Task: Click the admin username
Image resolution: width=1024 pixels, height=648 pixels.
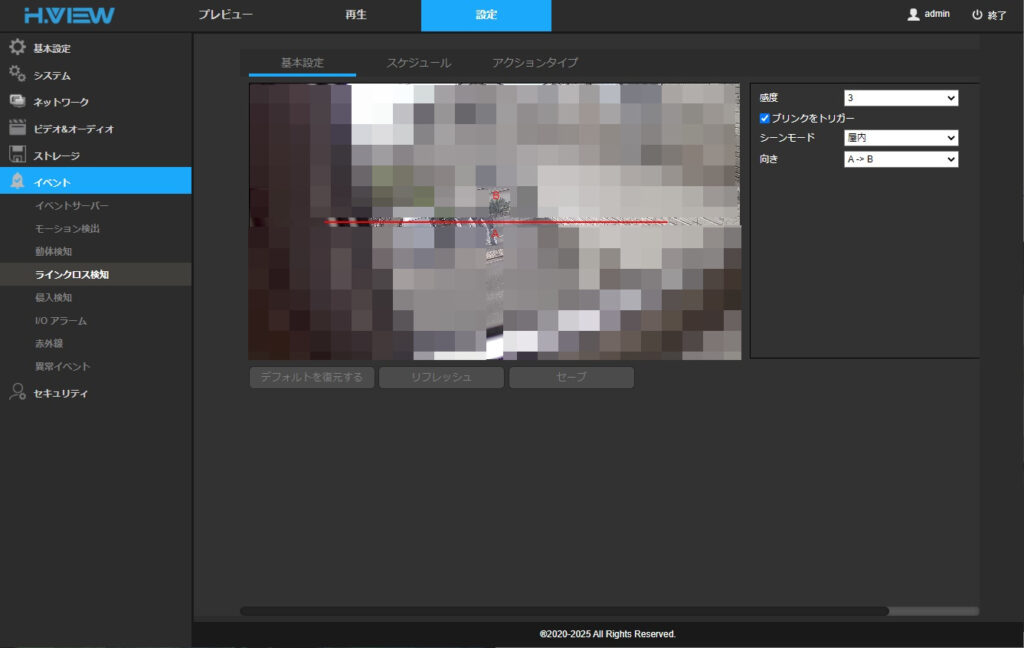Action: click(x=937, y=14)
